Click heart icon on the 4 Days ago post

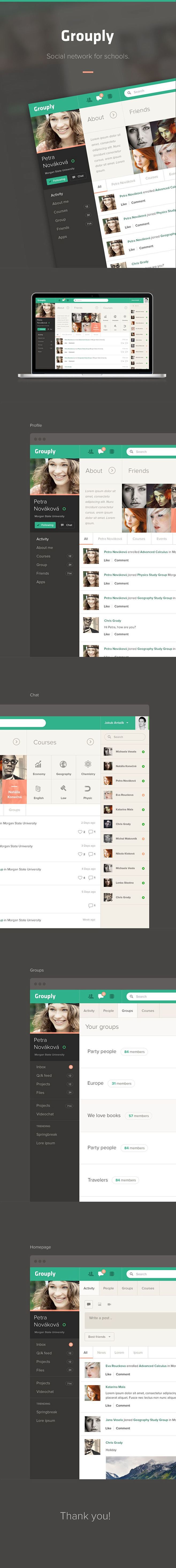(x=80, y=878)
